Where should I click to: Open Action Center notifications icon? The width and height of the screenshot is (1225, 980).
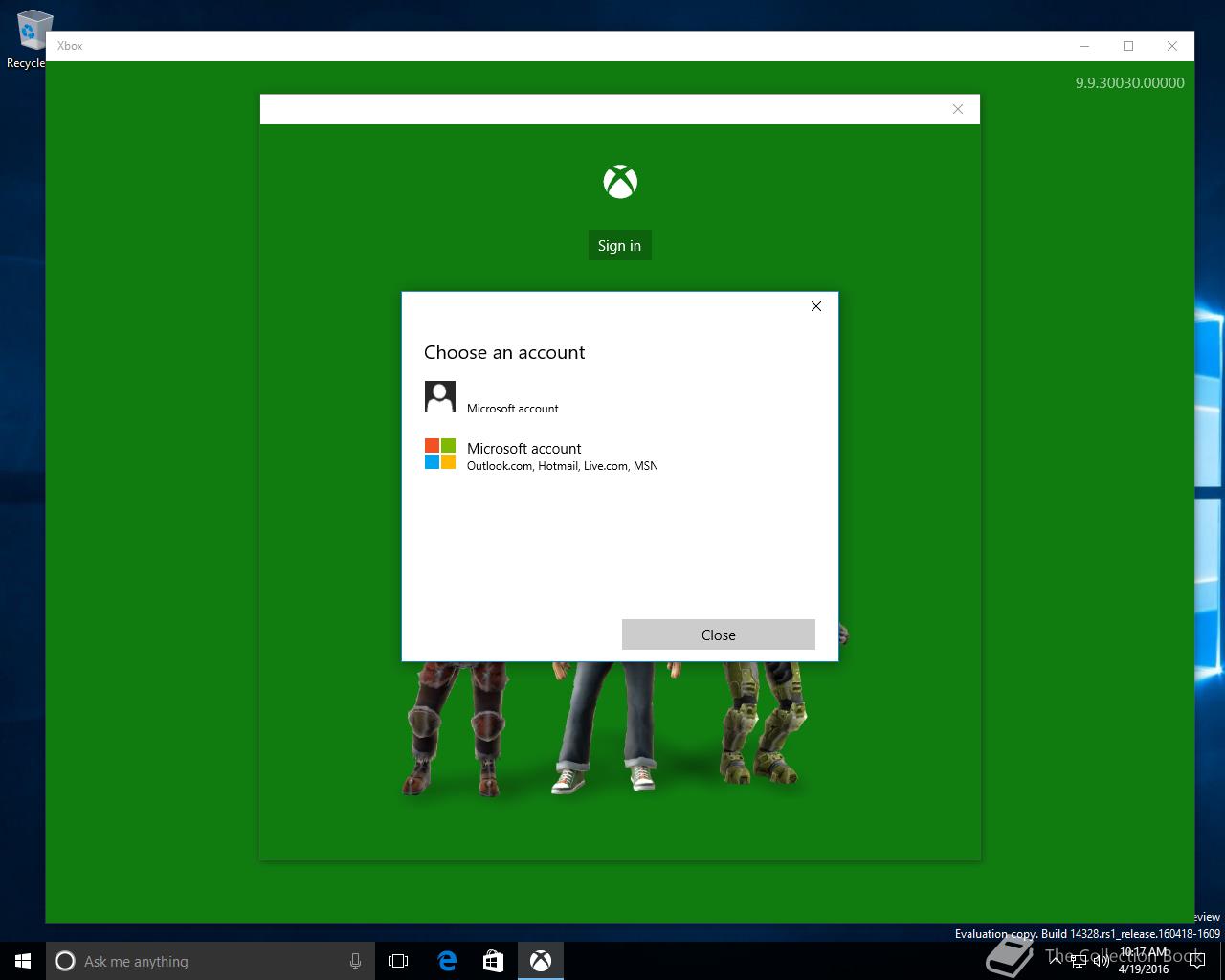click(1197, 961)
